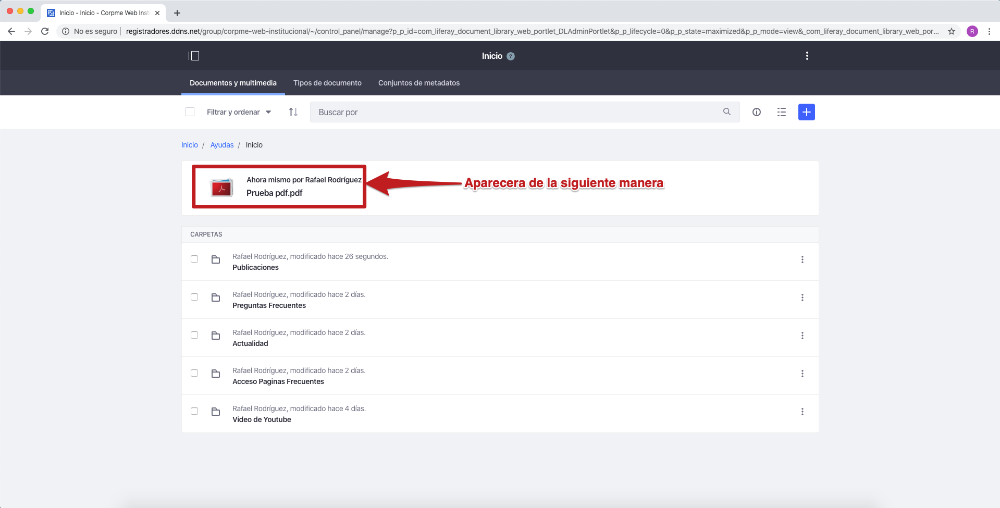Reload the page in browser
Viewport: 1000px width, 508px height.
click(45, 31)
